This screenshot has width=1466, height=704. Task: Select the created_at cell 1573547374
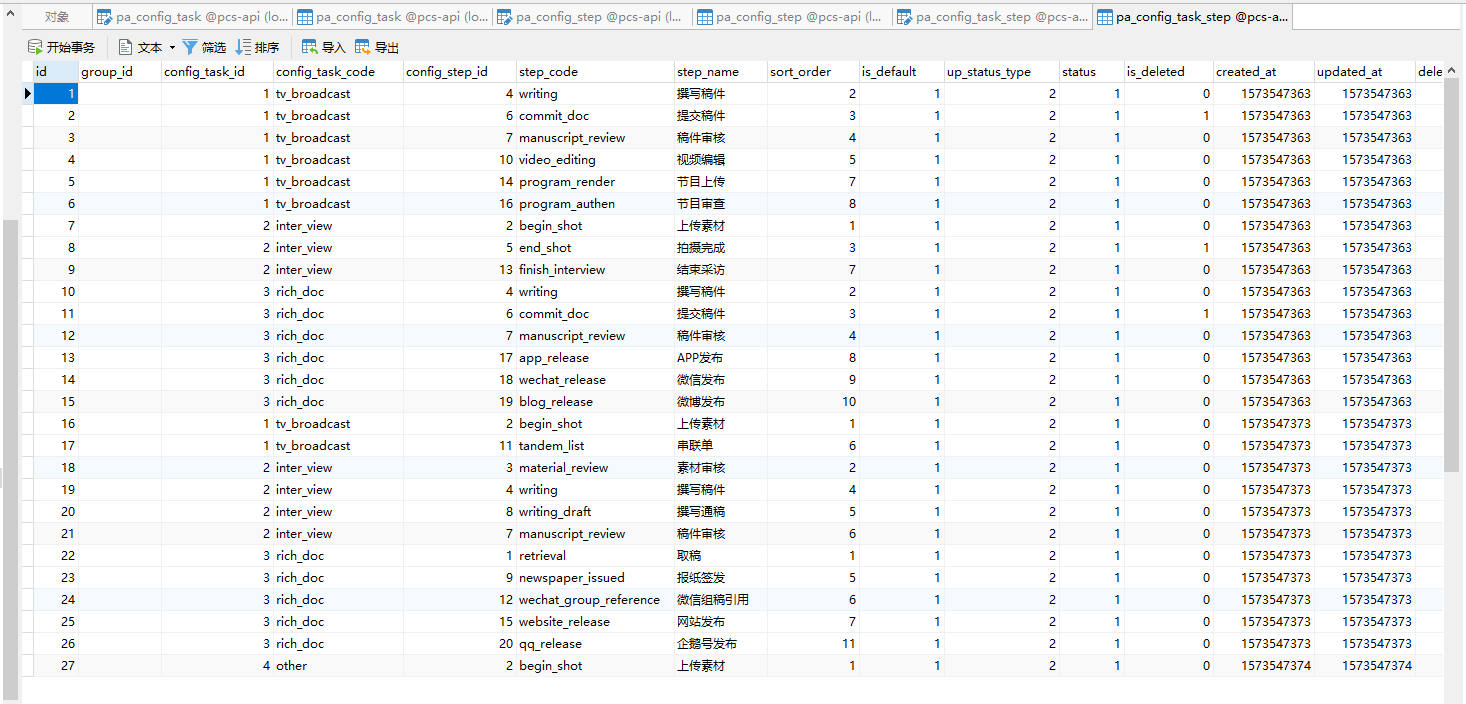click(x=1263, y=666)
